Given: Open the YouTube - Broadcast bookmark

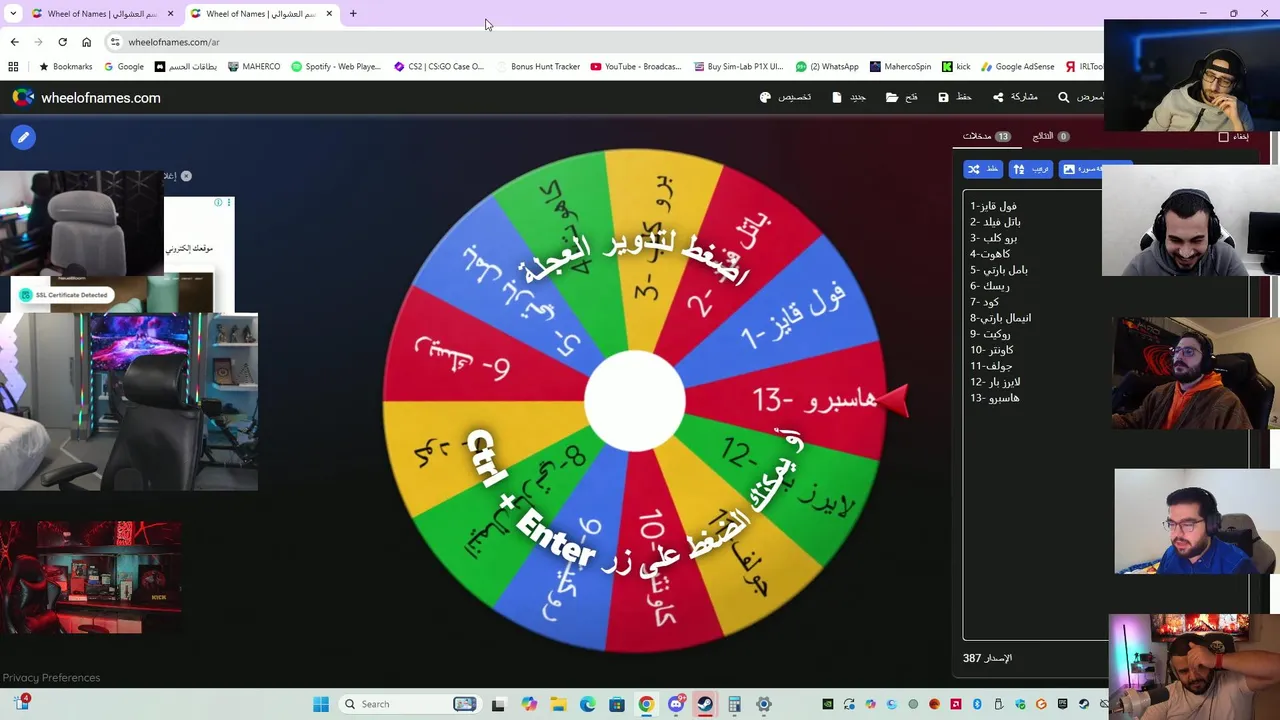Looking at the screenshot, I should (636, 67).
